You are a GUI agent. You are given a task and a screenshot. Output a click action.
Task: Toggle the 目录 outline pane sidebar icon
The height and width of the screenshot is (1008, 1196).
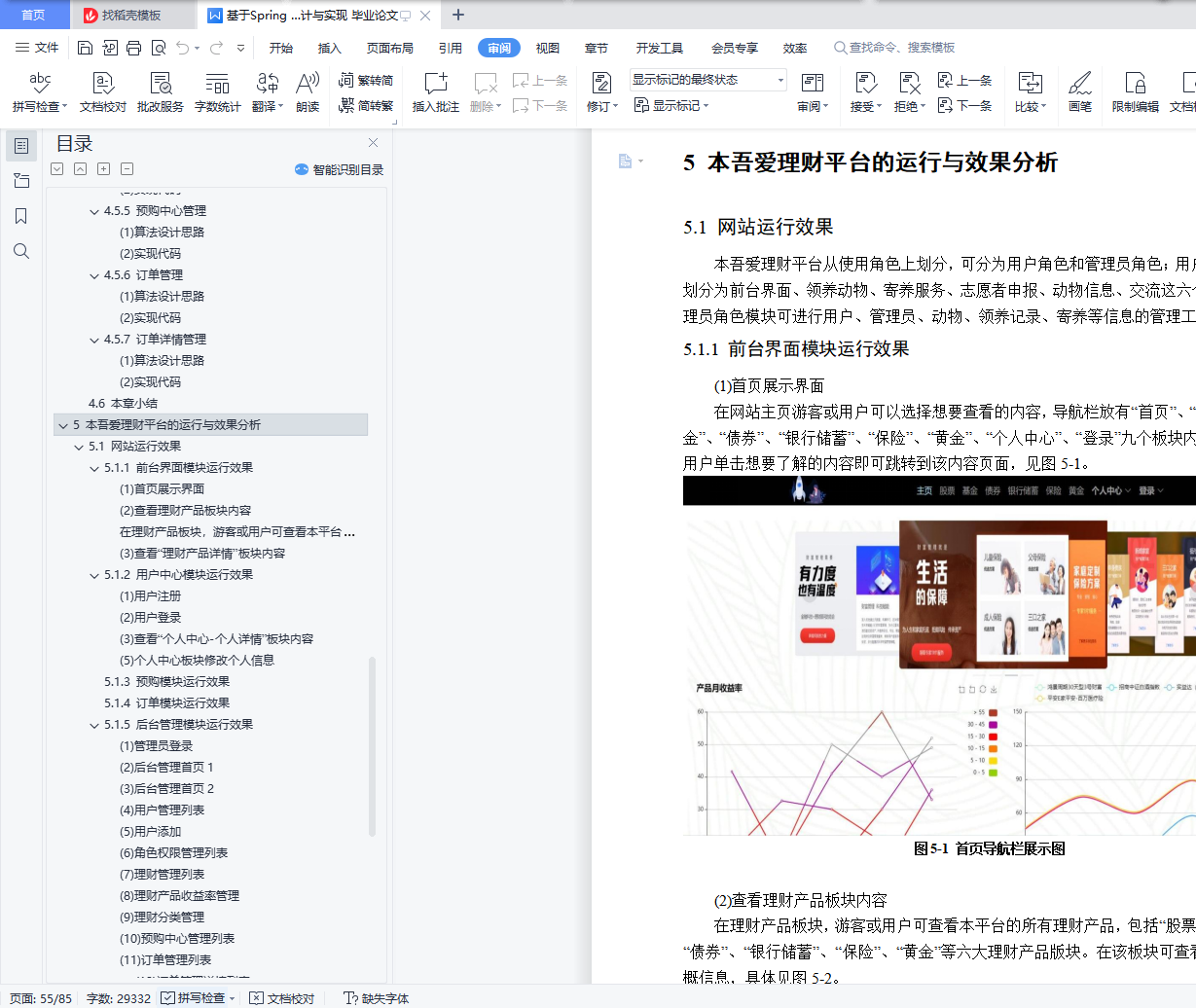pyautogui.click(x=21, y=146)
